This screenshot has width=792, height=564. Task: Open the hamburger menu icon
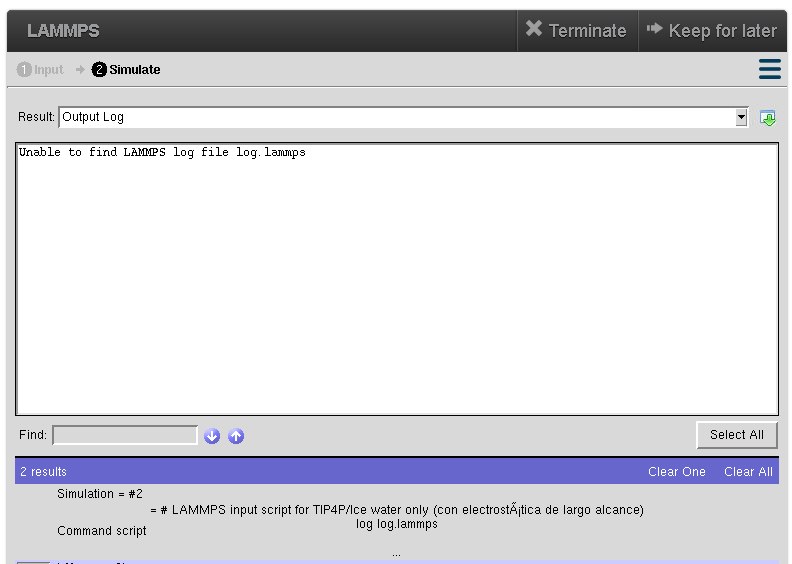tap(769, 69)
